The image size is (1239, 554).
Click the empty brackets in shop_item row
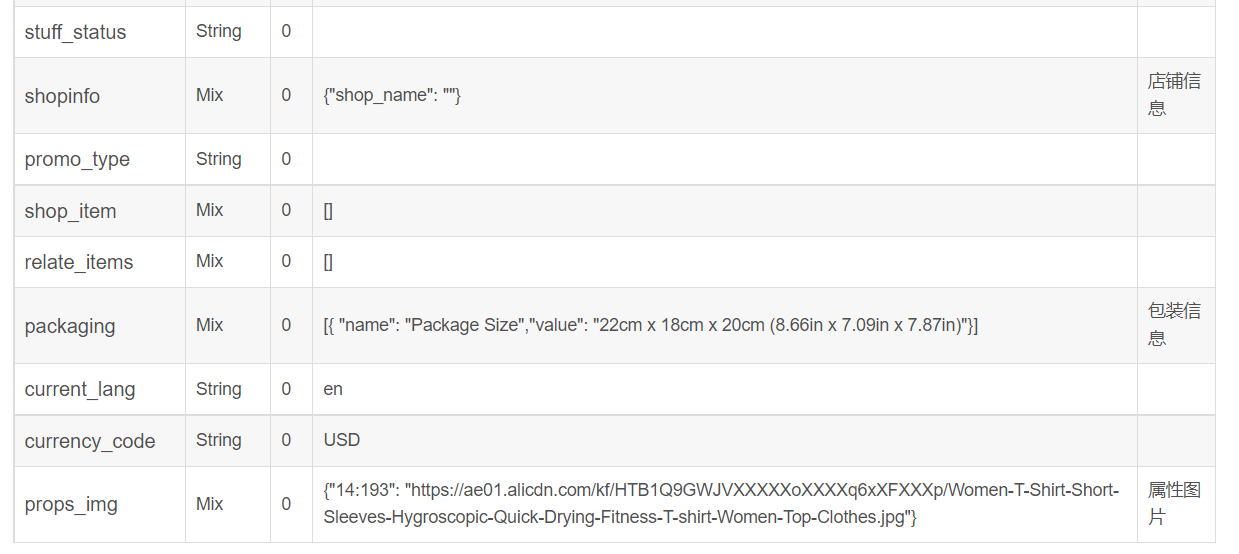click(328, 211)
